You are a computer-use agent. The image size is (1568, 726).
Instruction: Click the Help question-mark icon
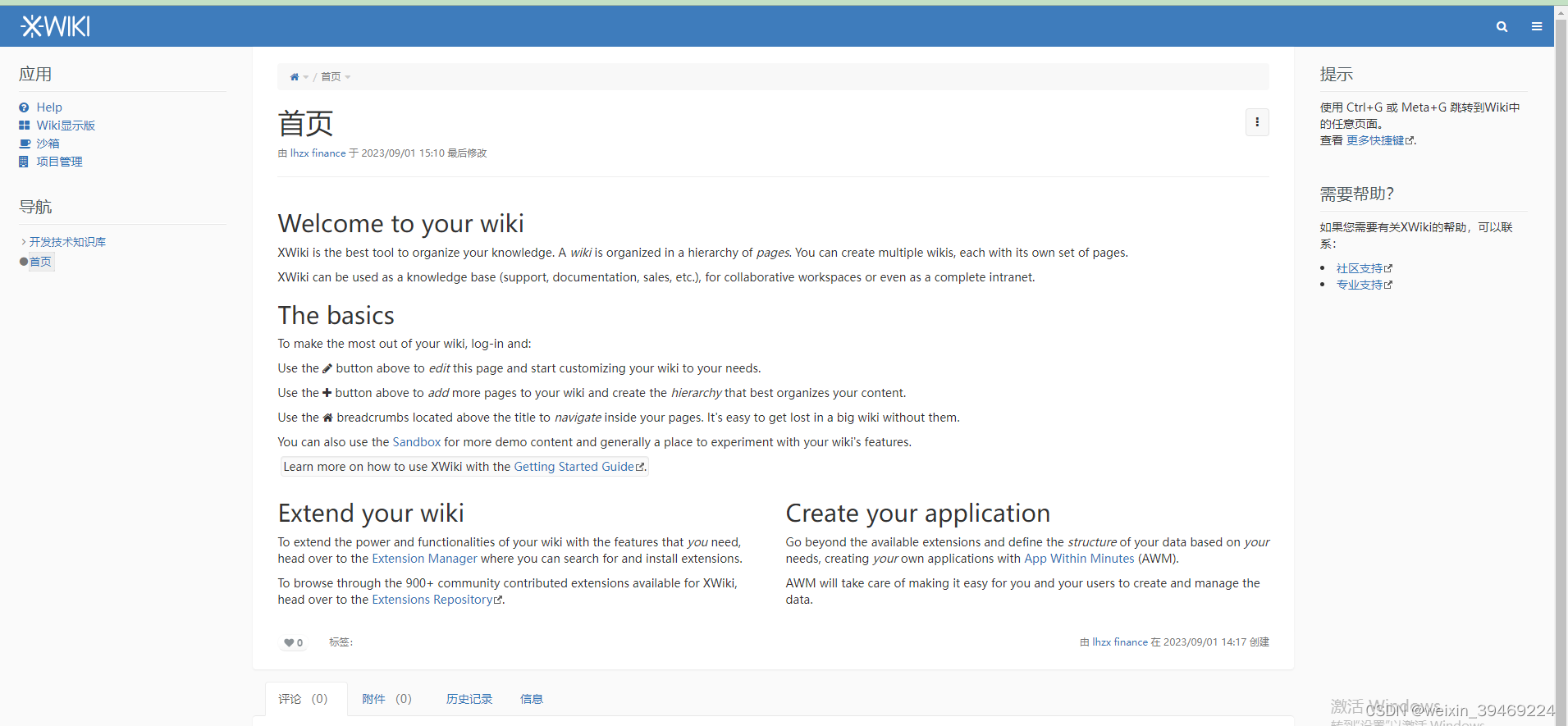click(25, 107)
